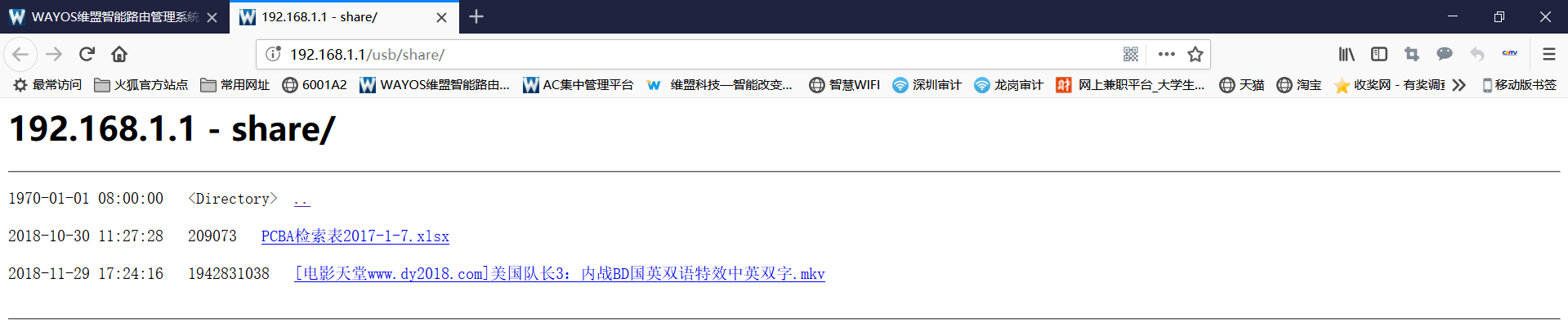
Task: Download PCBA检索表2017-1-7.xlsx file
Action: click(x=355, y=236)
